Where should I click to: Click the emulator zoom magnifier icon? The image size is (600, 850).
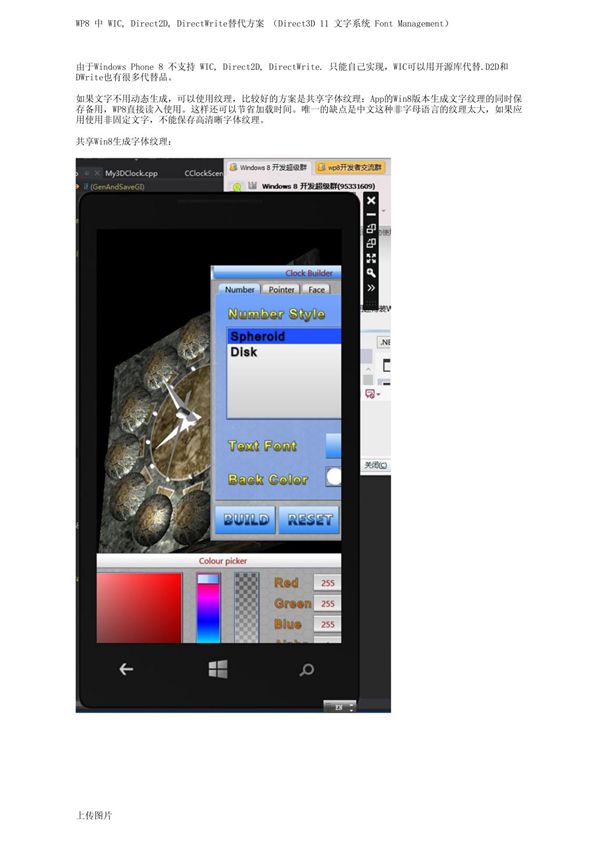(x=371, y=273)
